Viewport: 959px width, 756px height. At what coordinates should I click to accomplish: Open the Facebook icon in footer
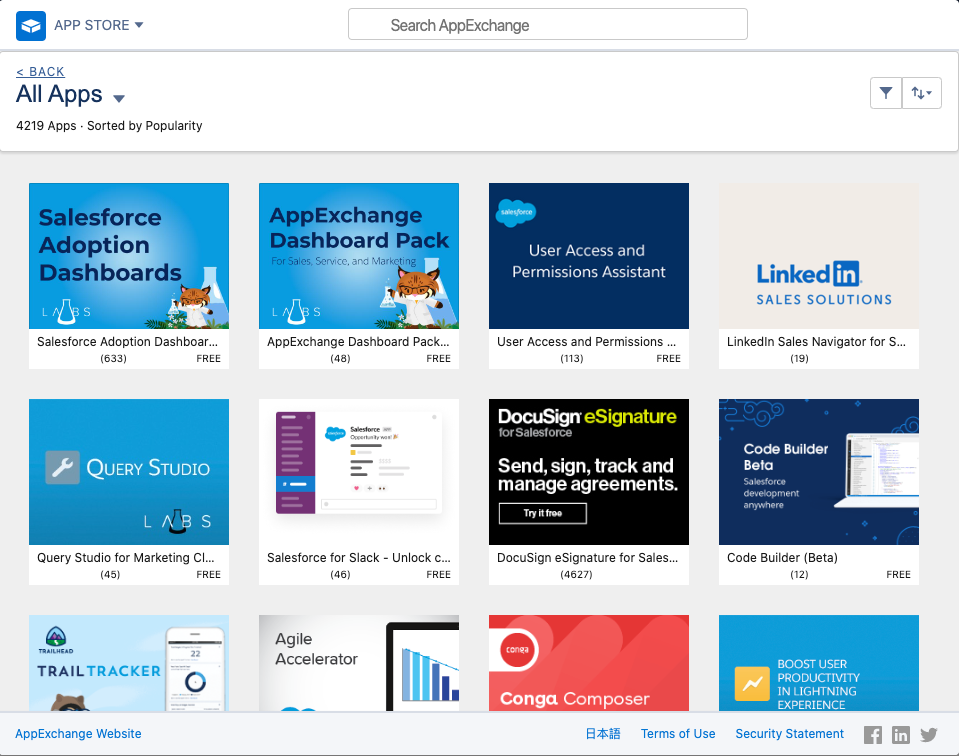click(x=873, y=735)
